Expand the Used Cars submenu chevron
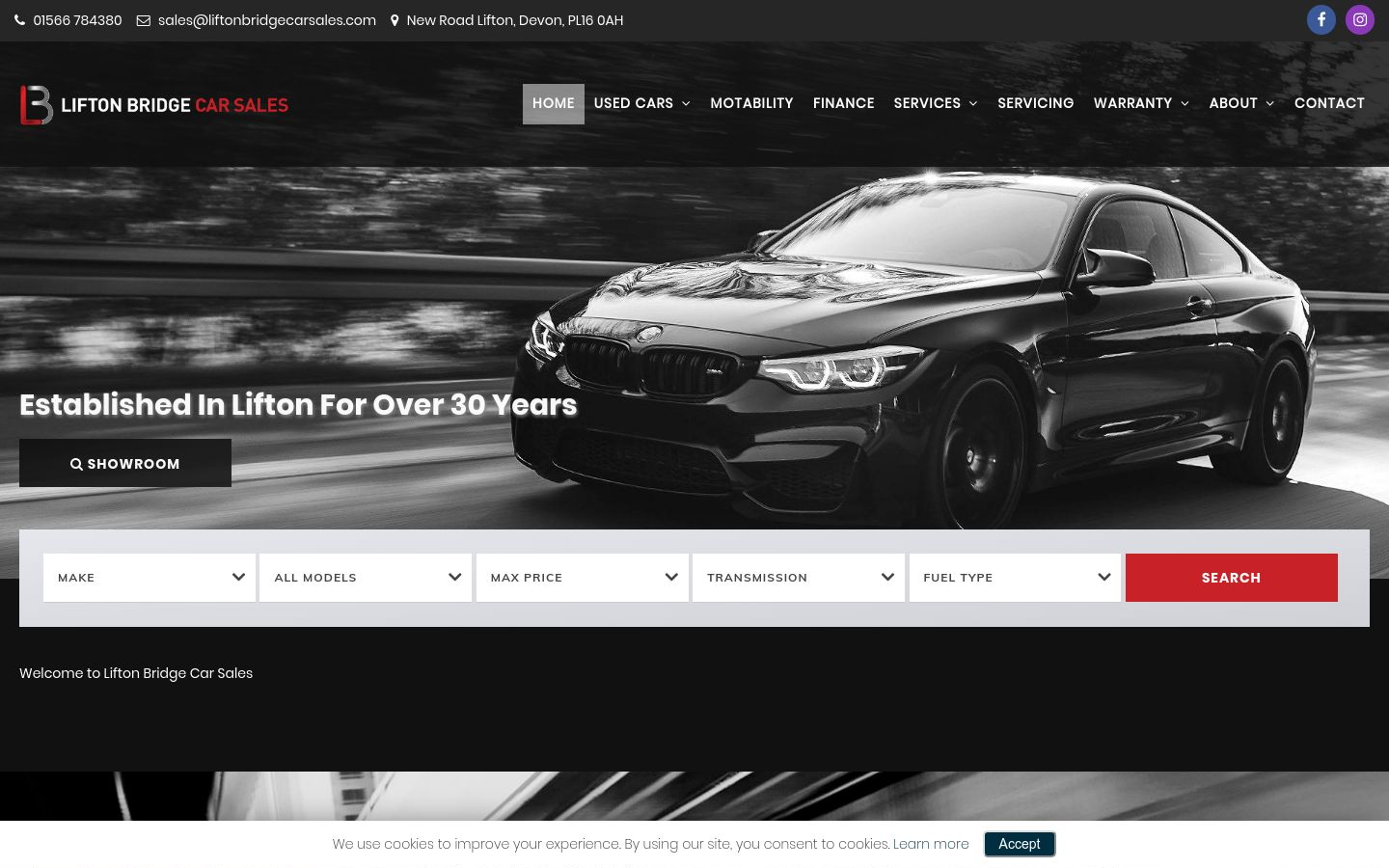This screenshot has height=868, width=1389. point(686,104)
